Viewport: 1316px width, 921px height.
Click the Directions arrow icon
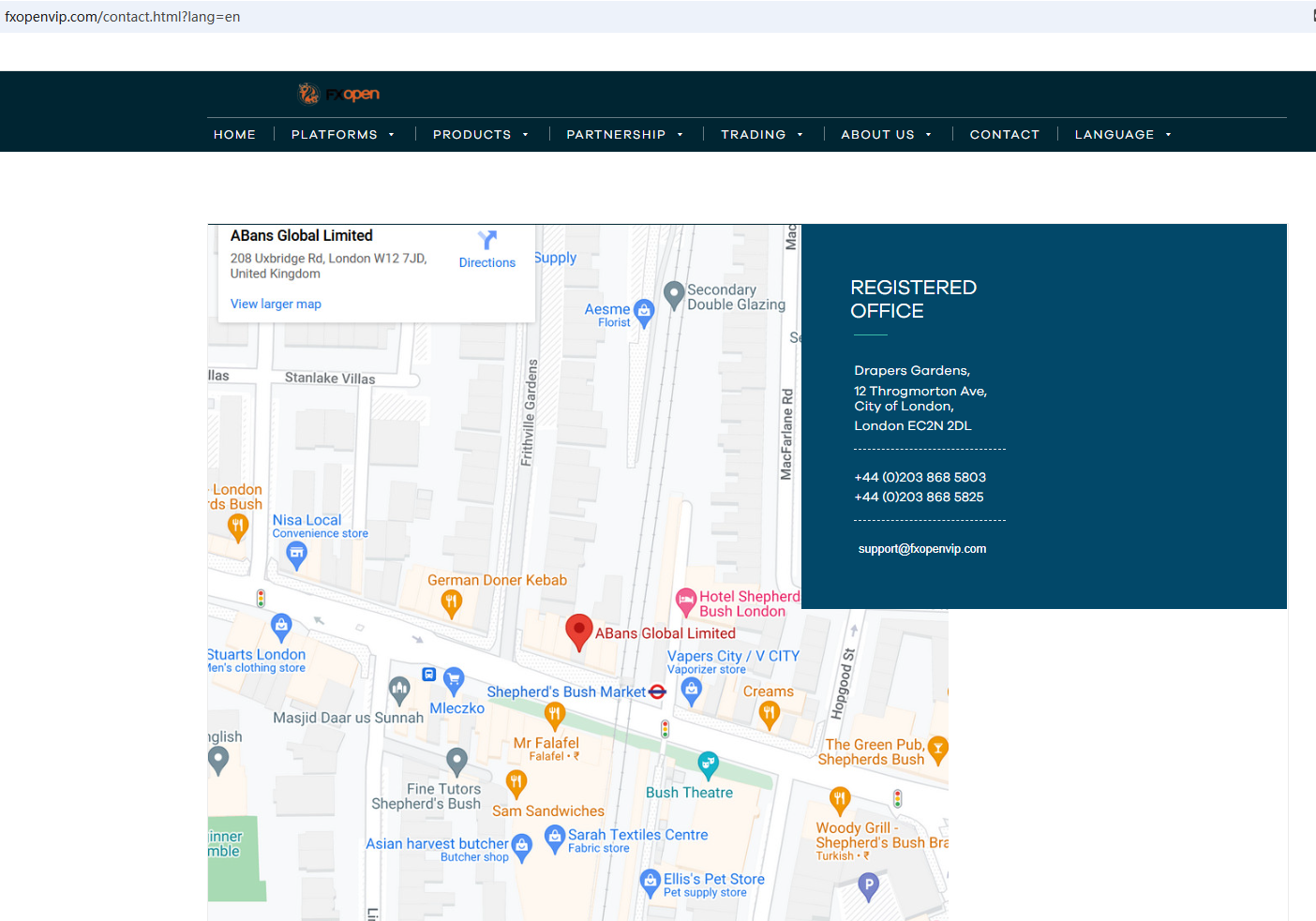pyautogui.click(x=486, y=240)
